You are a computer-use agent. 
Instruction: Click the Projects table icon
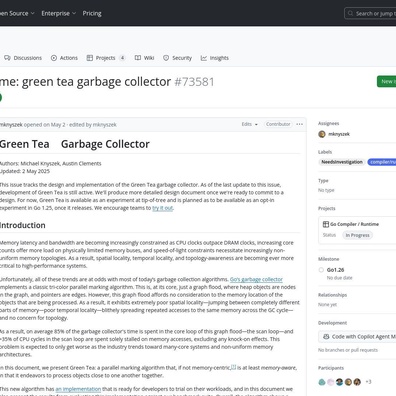90,58
